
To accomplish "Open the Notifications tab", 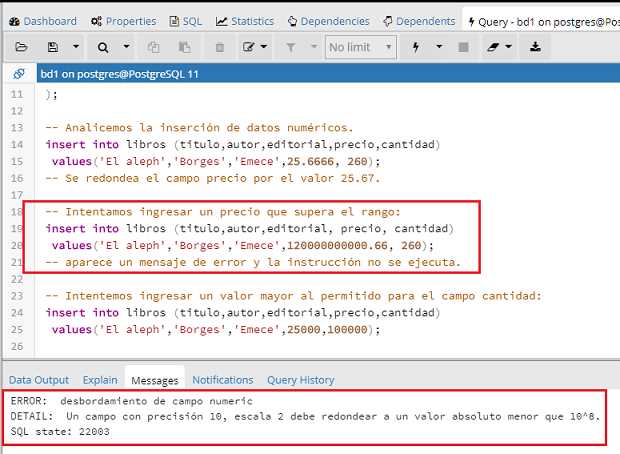I will (x=223, y=380).
